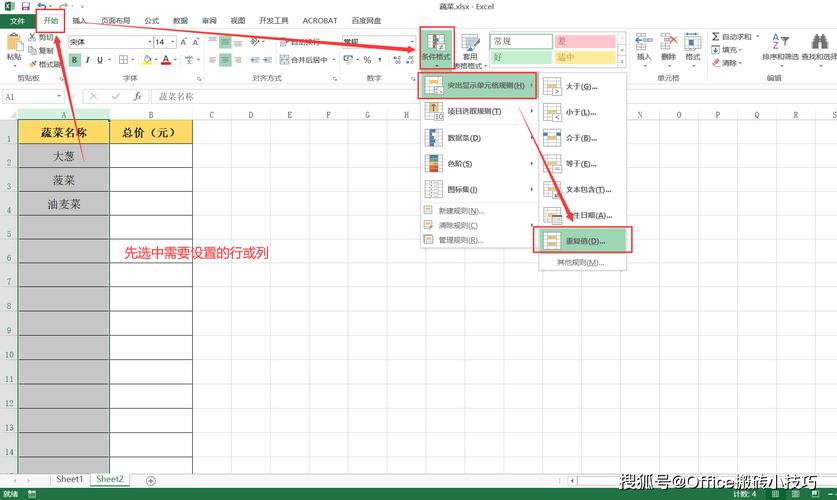Click Sort and Filter (排序和筛选) icon
Viewport: 837px width, 500px height.
coord(780,42)
